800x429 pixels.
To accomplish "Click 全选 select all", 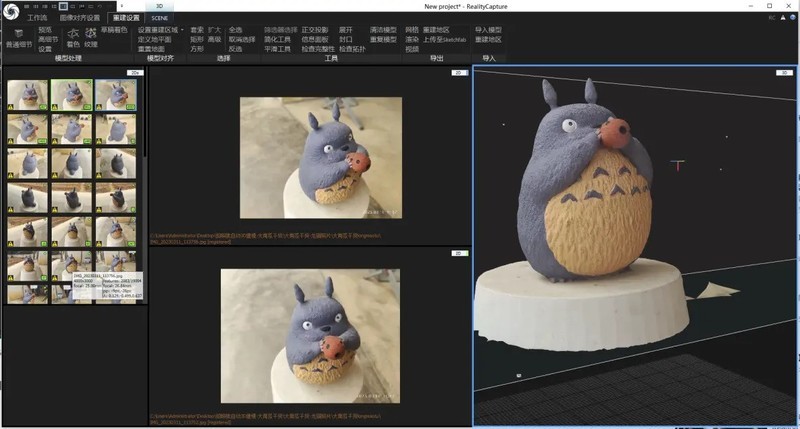I will 235,30.
